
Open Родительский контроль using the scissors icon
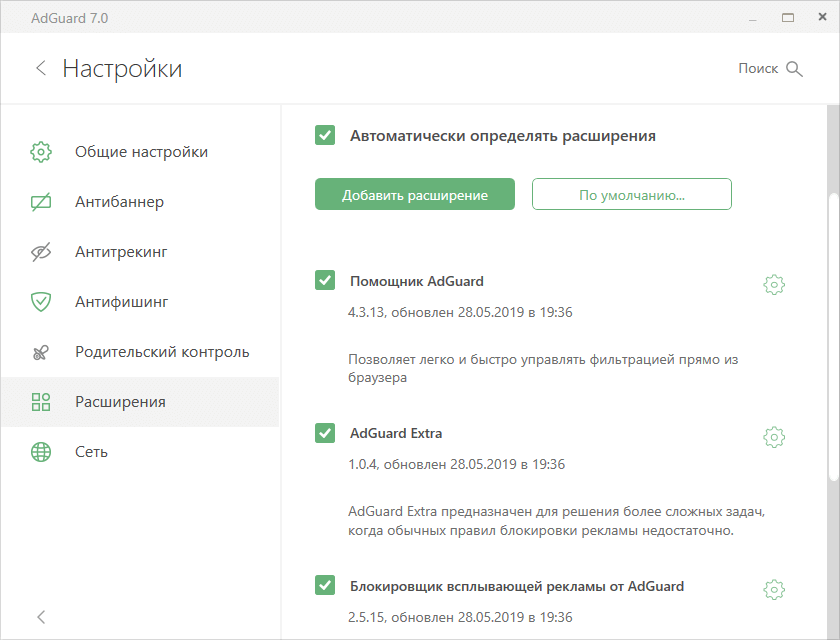coord(40,351)
